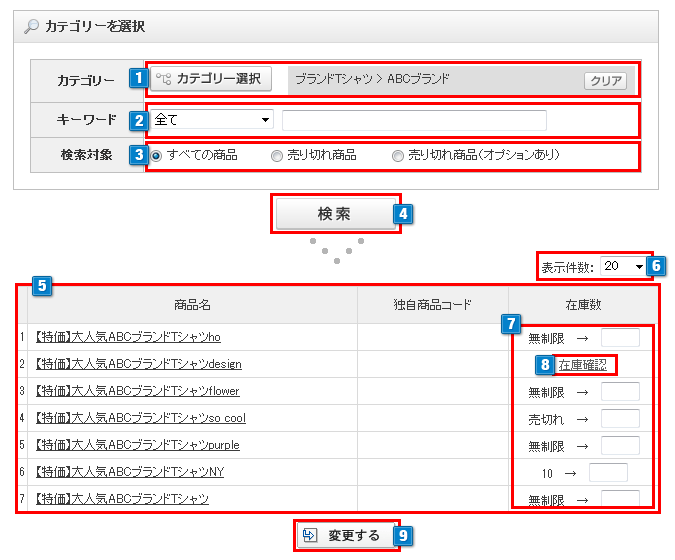The image size is (675, 560).
Task: Select すべての商品 radio button
Action: click(x=156, y=156)
